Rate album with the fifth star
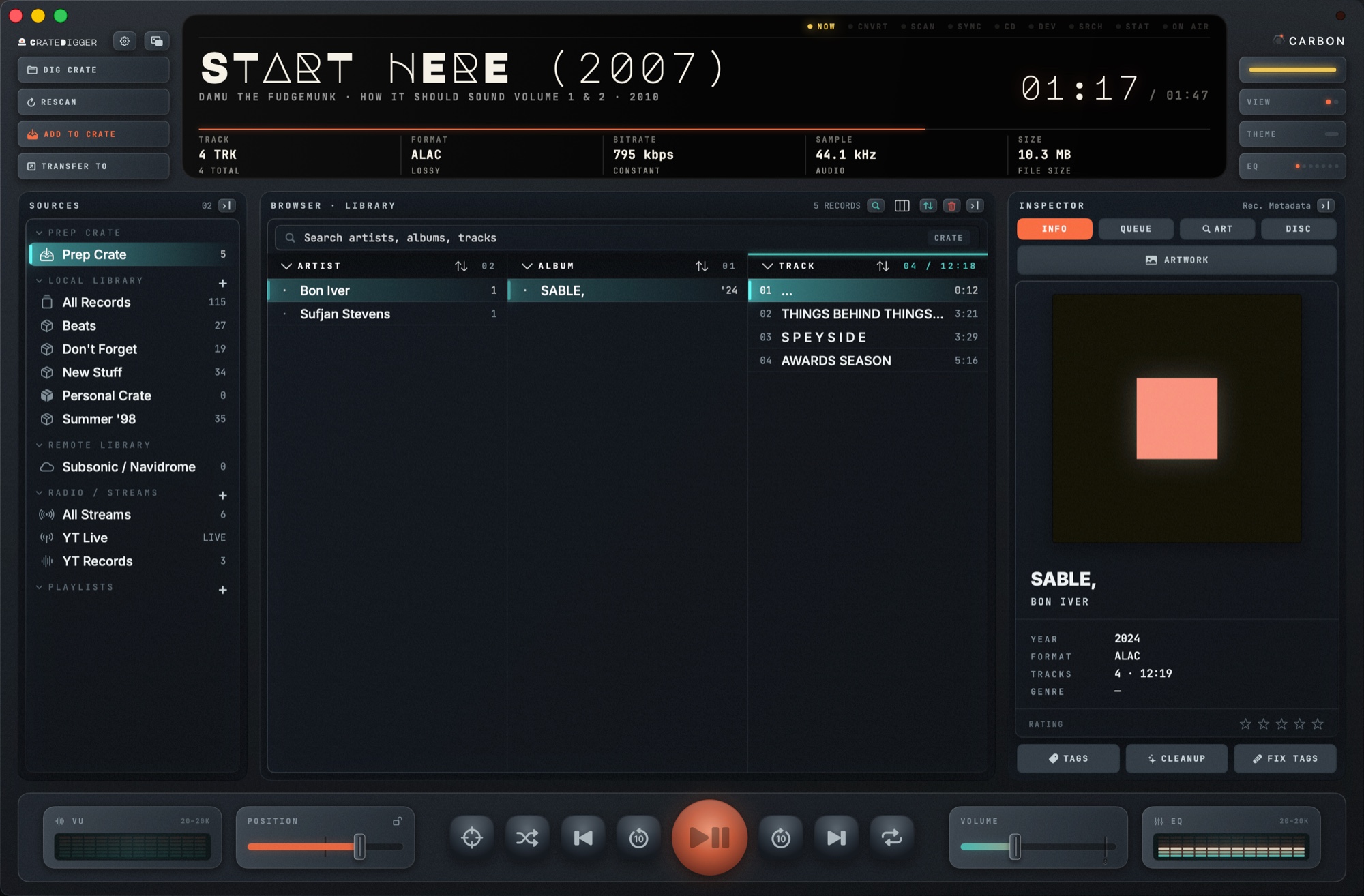Viewport: 1364px width, 896px height. pos(1318,724)
